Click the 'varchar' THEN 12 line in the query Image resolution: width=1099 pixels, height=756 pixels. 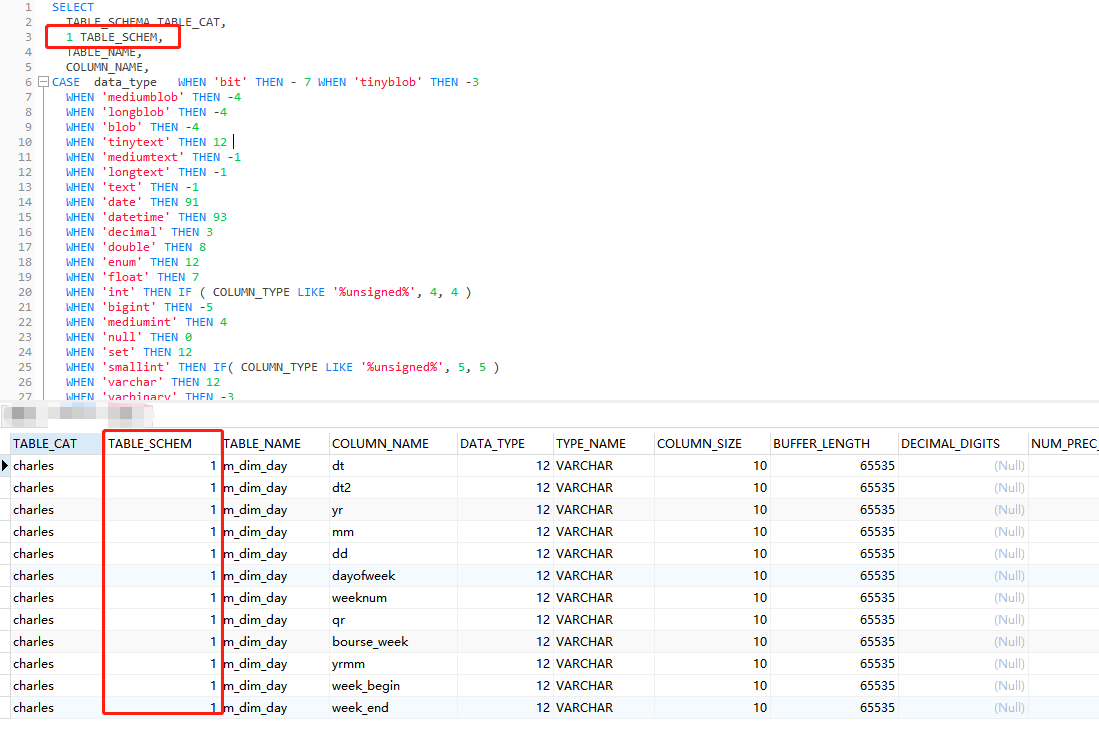pyautogui.click(x=143, y=381)
